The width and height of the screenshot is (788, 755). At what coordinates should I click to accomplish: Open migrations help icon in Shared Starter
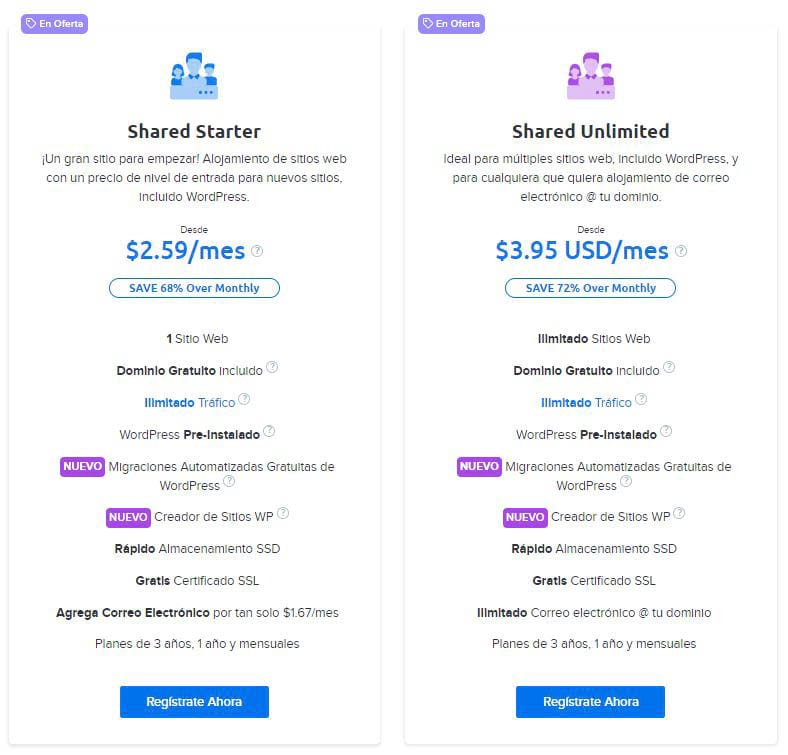tap(229, 482)
